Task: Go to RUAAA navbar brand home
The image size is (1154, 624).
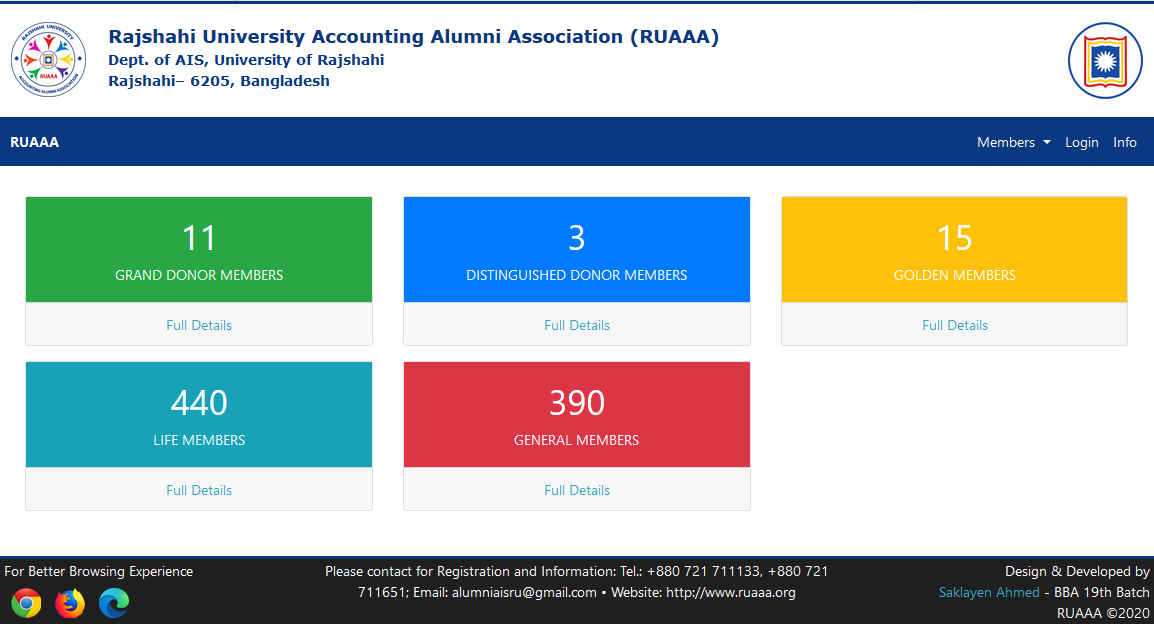Action: [x=35, y=142]
